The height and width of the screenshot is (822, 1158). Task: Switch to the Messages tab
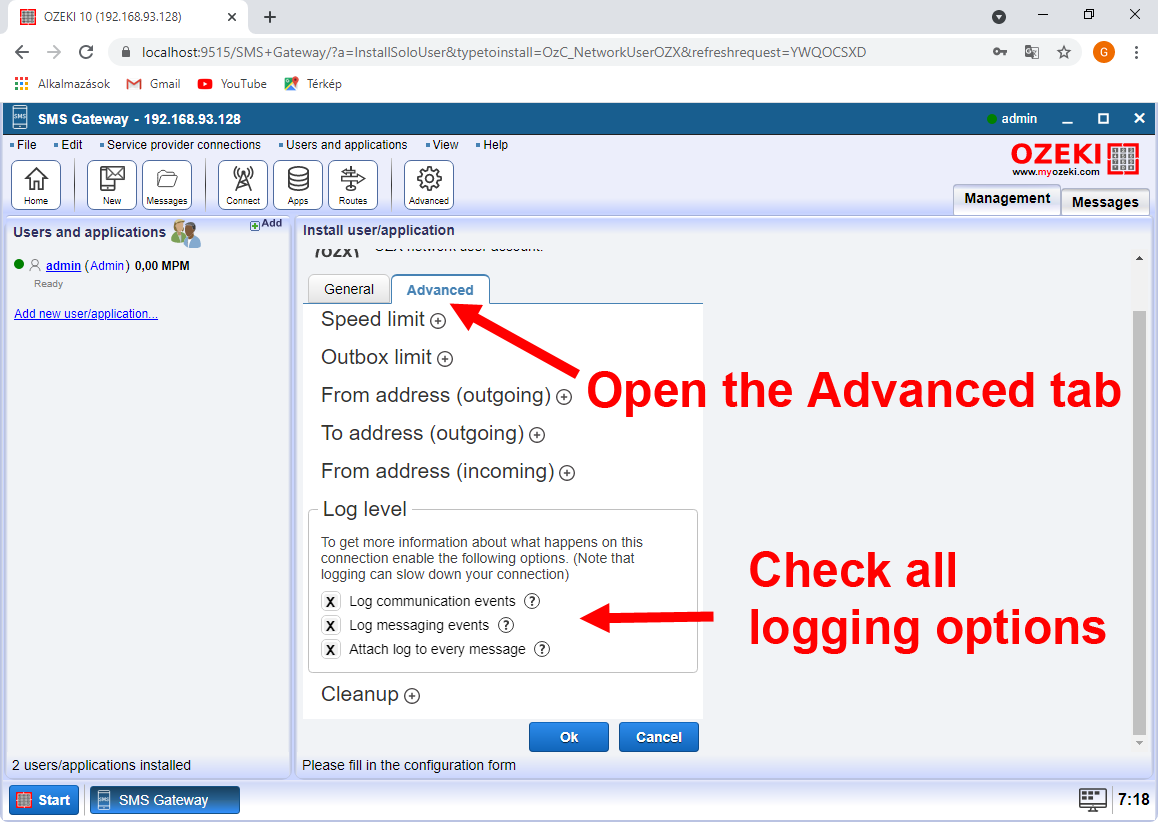(x=1105, y=202)
